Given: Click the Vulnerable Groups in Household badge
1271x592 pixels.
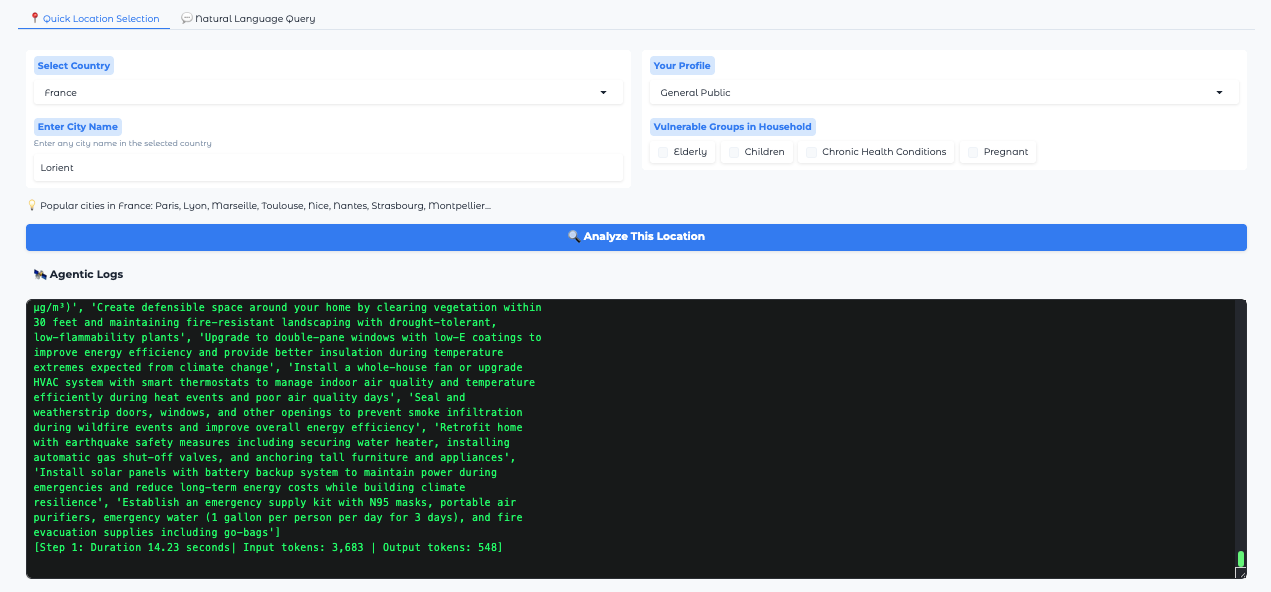Looking at the screenshot, I should click(733, 126).
